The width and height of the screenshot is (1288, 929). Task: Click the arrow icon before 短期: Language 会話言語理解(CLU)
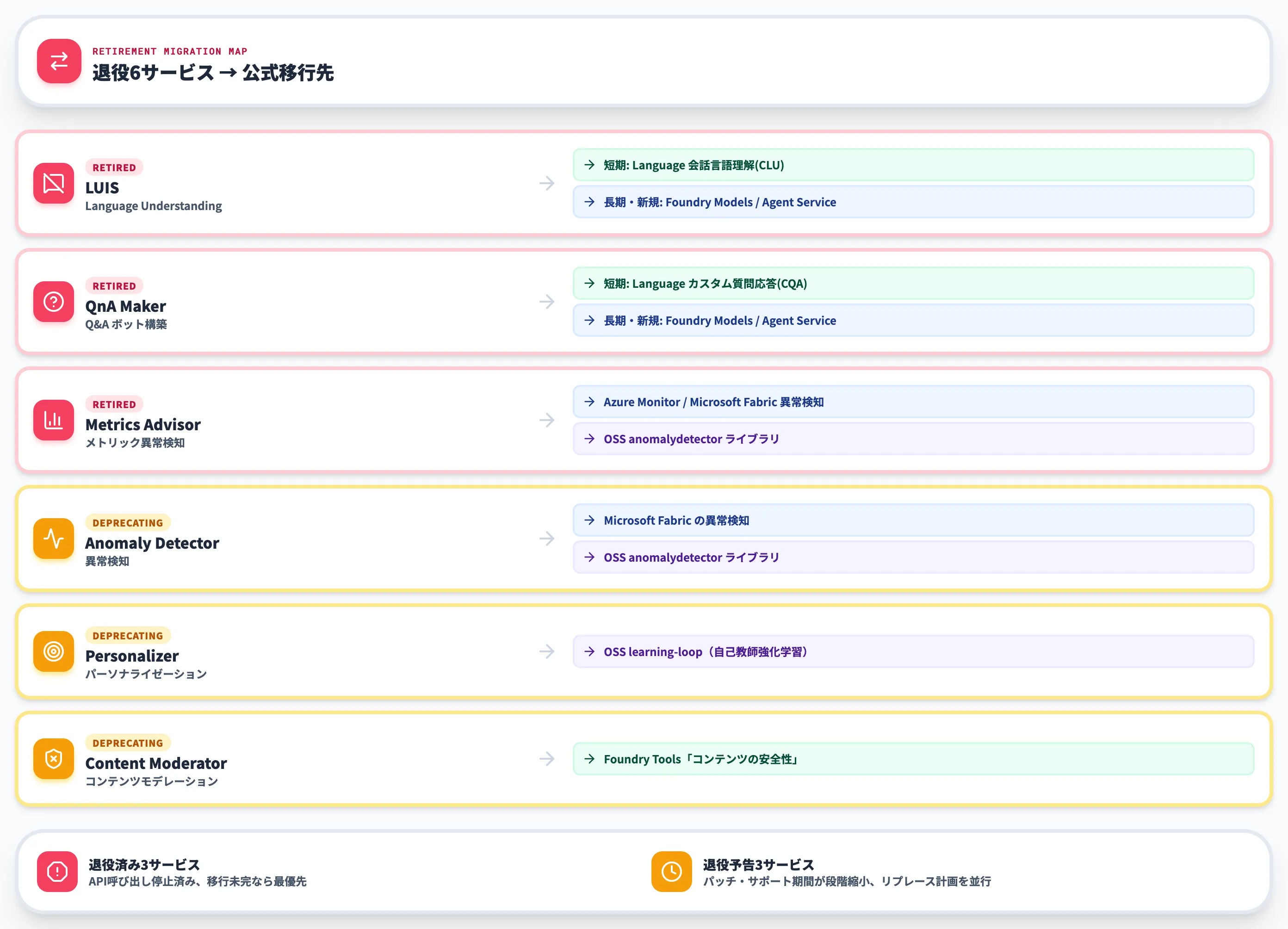pyautogui.click(x=589, y=165)
